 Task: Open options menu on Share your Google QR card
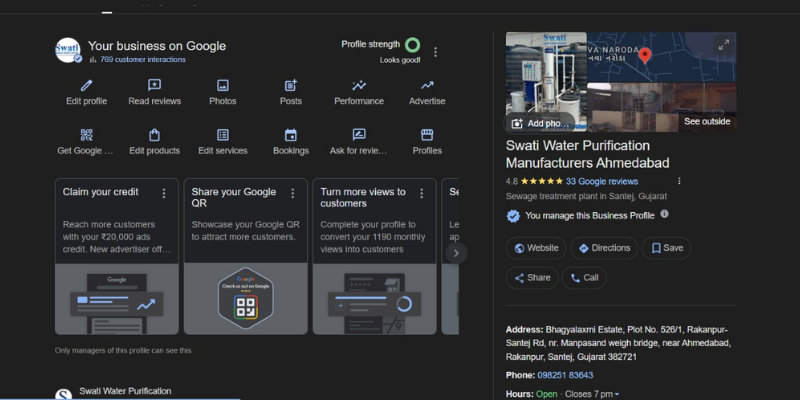click(293, 193)
